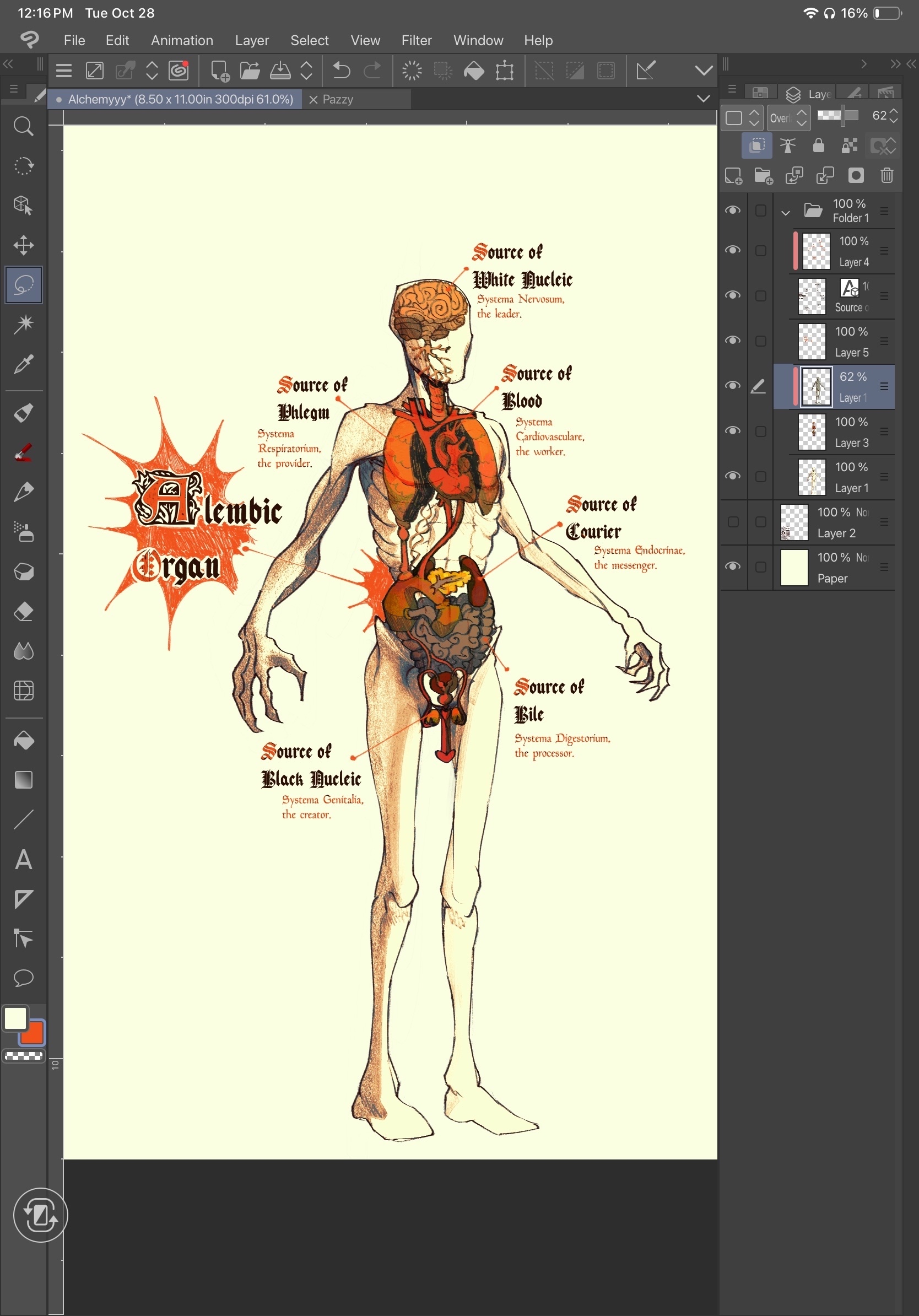Image resolution: width=919 pixels, height=1316 pixels.
Task: Hide the Paper layer
Action: tap(733, 567)
